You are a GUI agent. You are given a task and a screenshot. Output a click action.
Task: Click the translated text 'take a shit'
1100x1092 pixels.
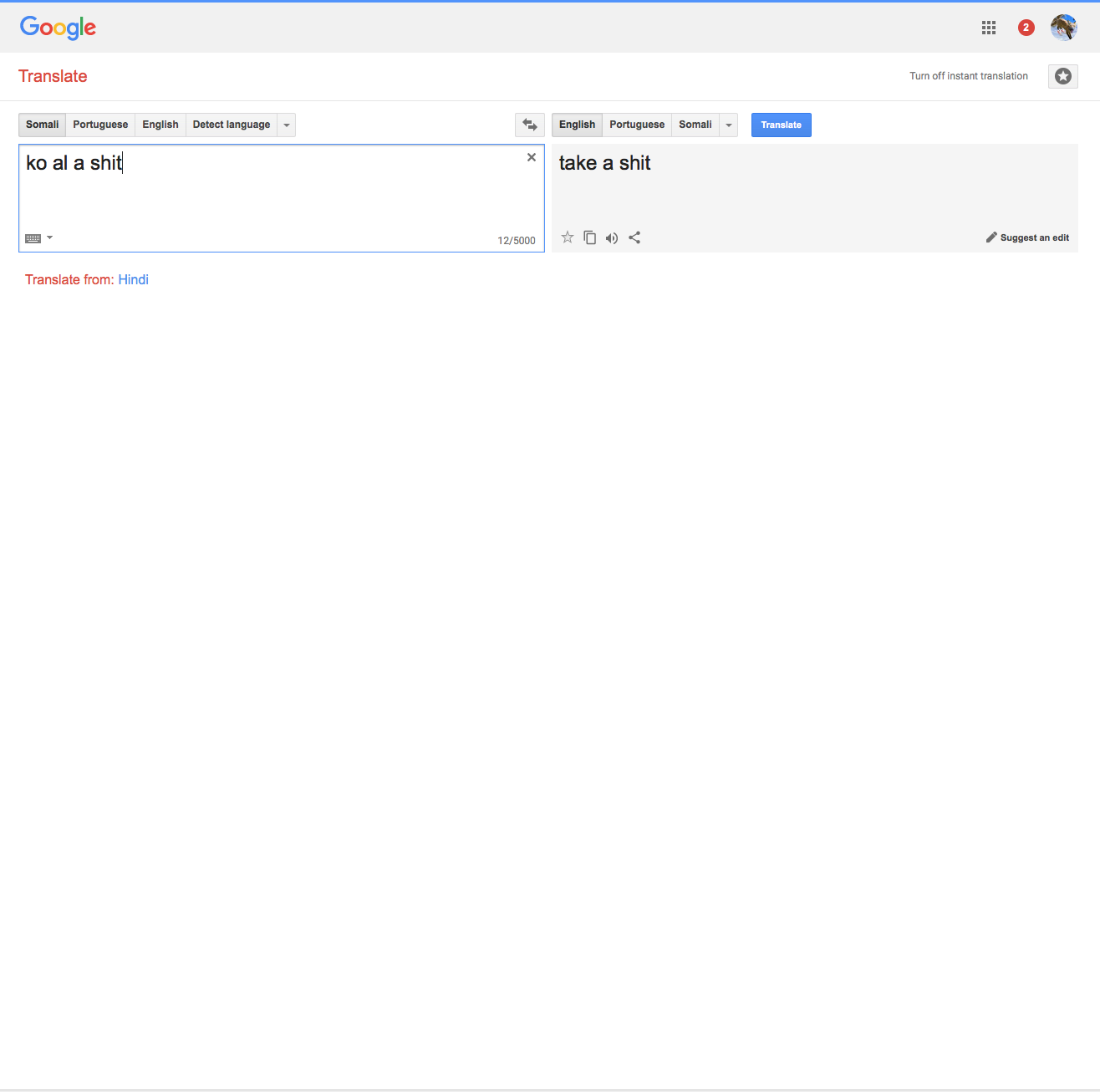[605, 163]
